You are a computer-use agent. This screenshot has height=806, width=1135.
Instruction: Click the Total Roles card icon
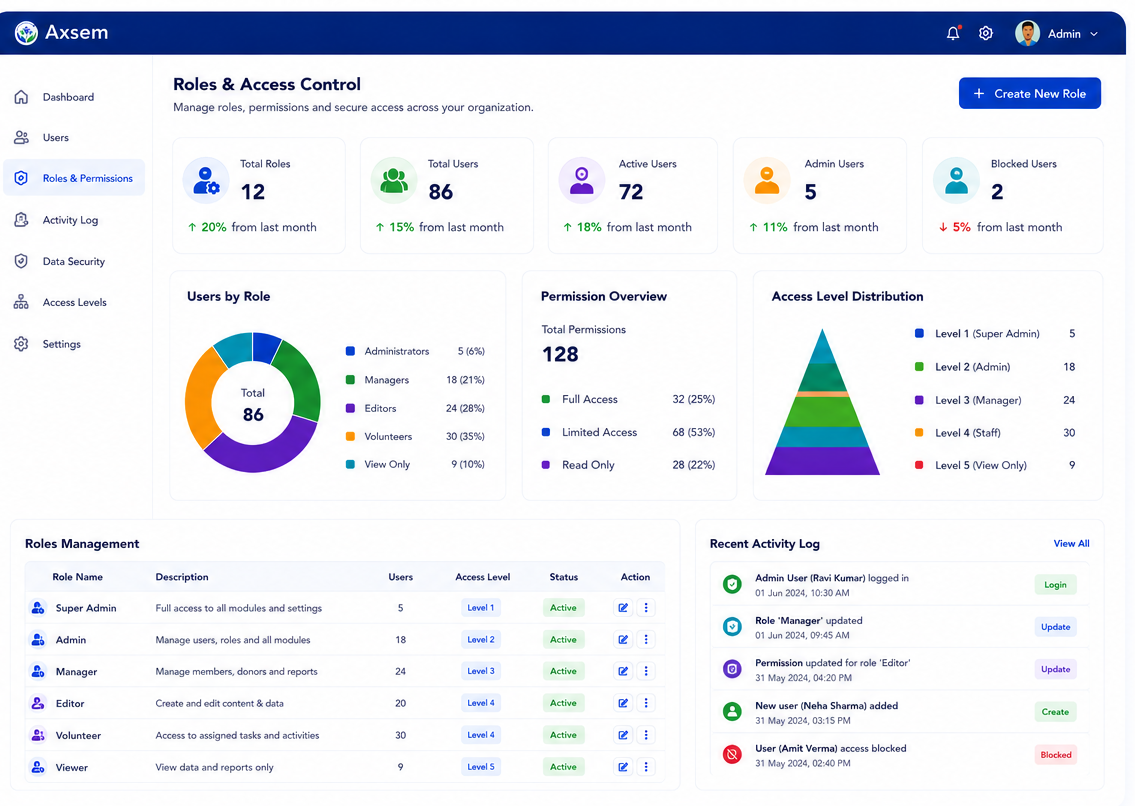(x=206, y=180)
